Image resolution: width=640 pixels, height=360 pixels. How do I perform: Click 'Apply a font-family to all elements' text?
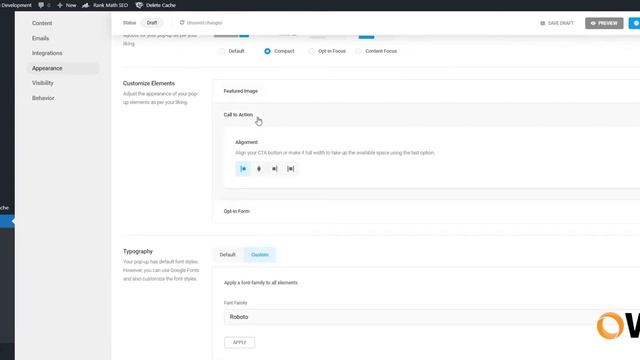coord(261,282)
